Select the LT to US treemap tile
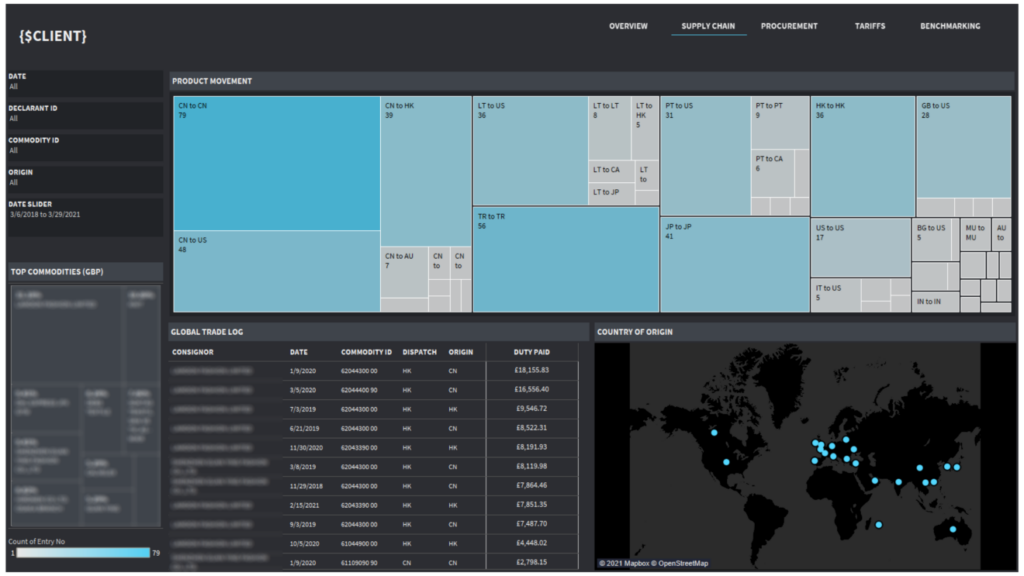 point(530,151)
